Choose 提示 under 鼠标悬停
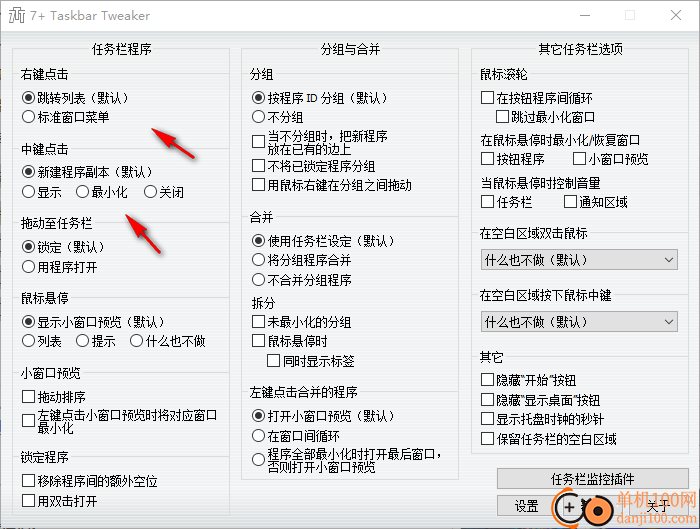The width and height of the screenshot is (700, 529). [x=82, y=341]
